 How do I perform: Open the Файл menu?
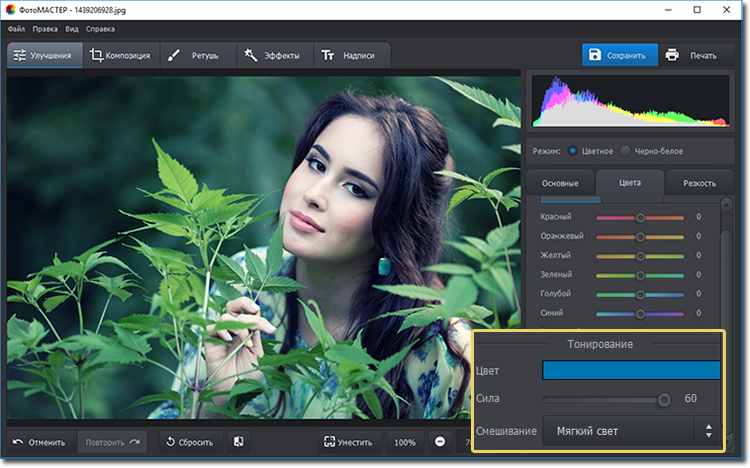click(x=15, y=29)
